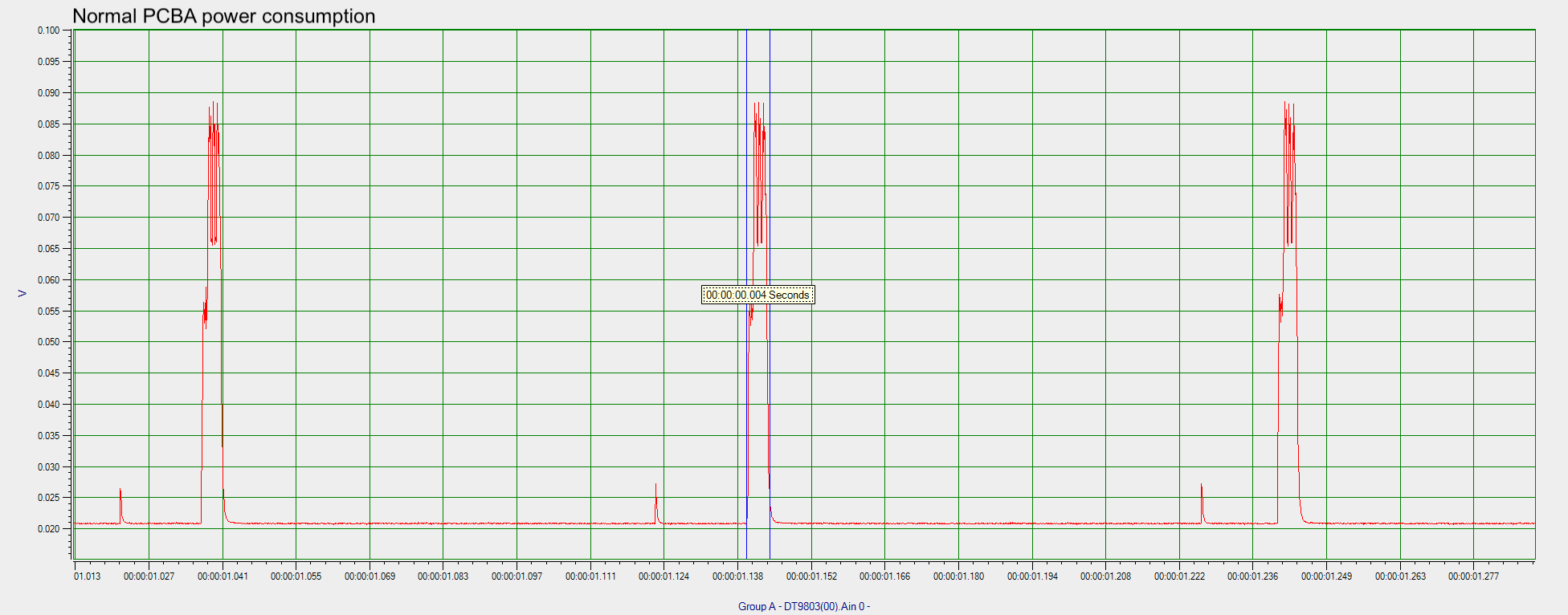The width and height of the screenshot is (1568, 615).
Task: Click the 00:00:01.249 time axis label
Action: (1326, 576)
